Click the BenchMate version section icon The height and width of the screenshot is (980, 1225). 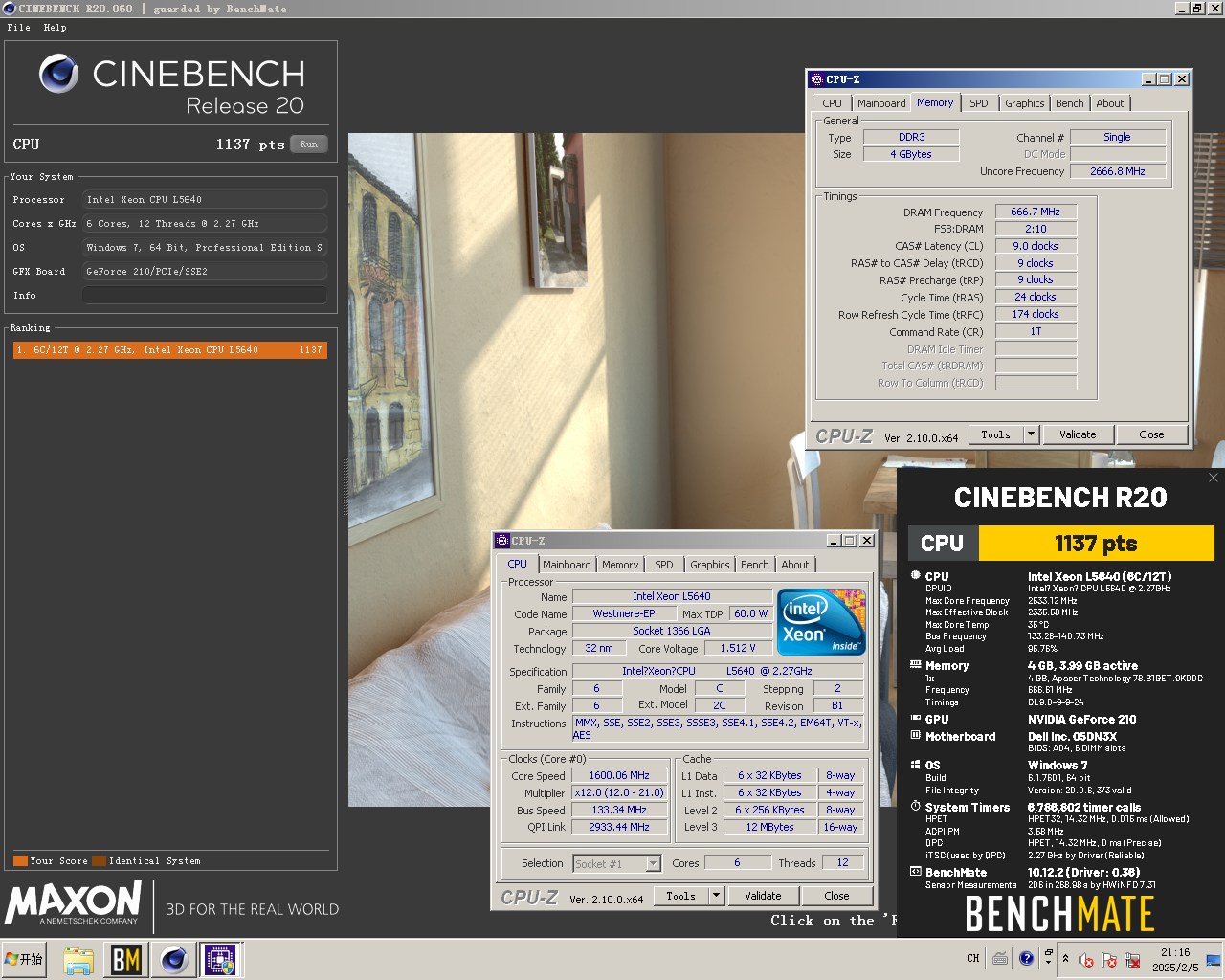[915, 872]
